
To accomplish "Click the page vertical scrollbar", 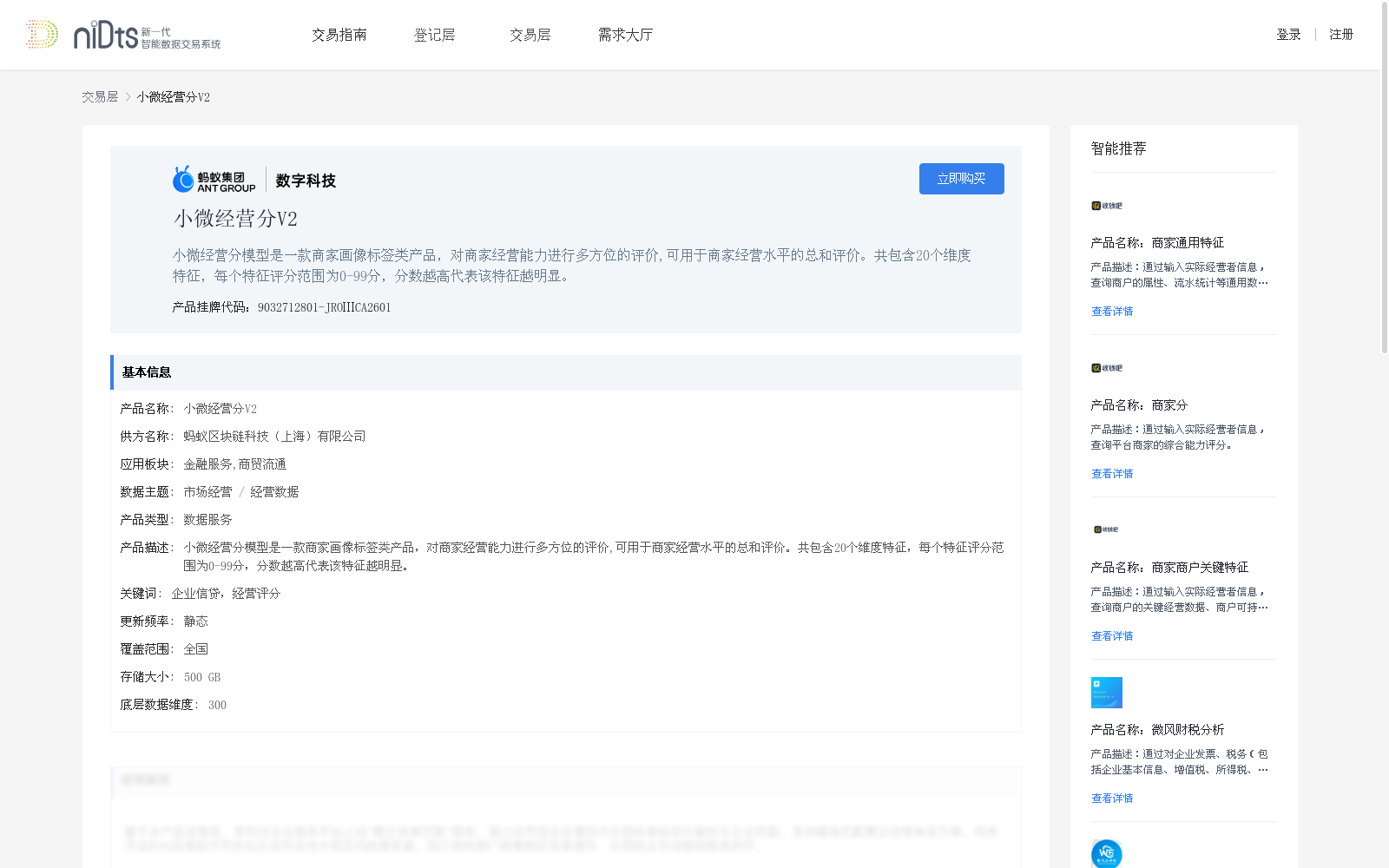I will point(1385,178).
